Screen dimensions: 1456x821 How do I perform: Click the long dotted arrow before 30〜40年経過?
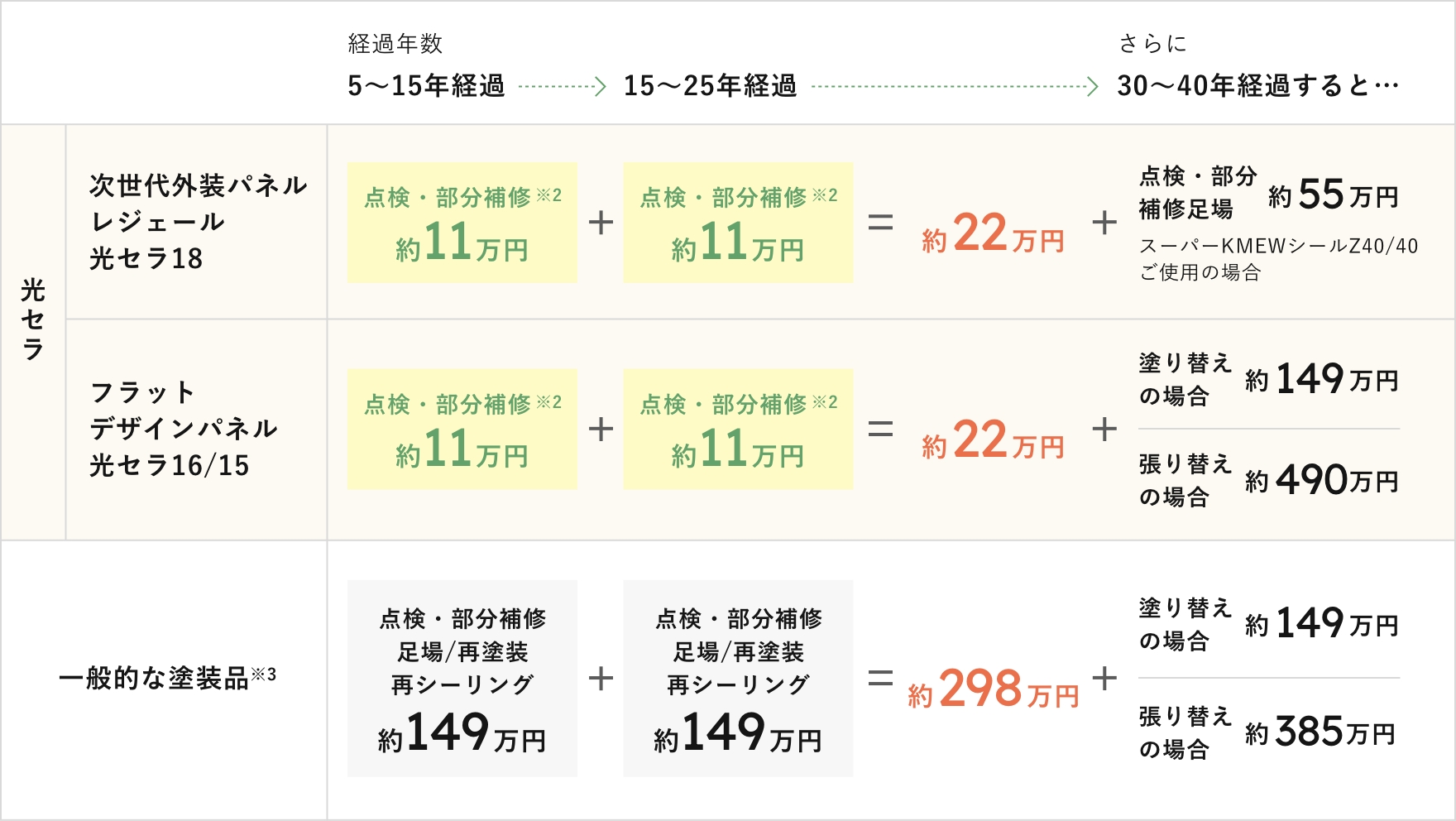[955, 86]
